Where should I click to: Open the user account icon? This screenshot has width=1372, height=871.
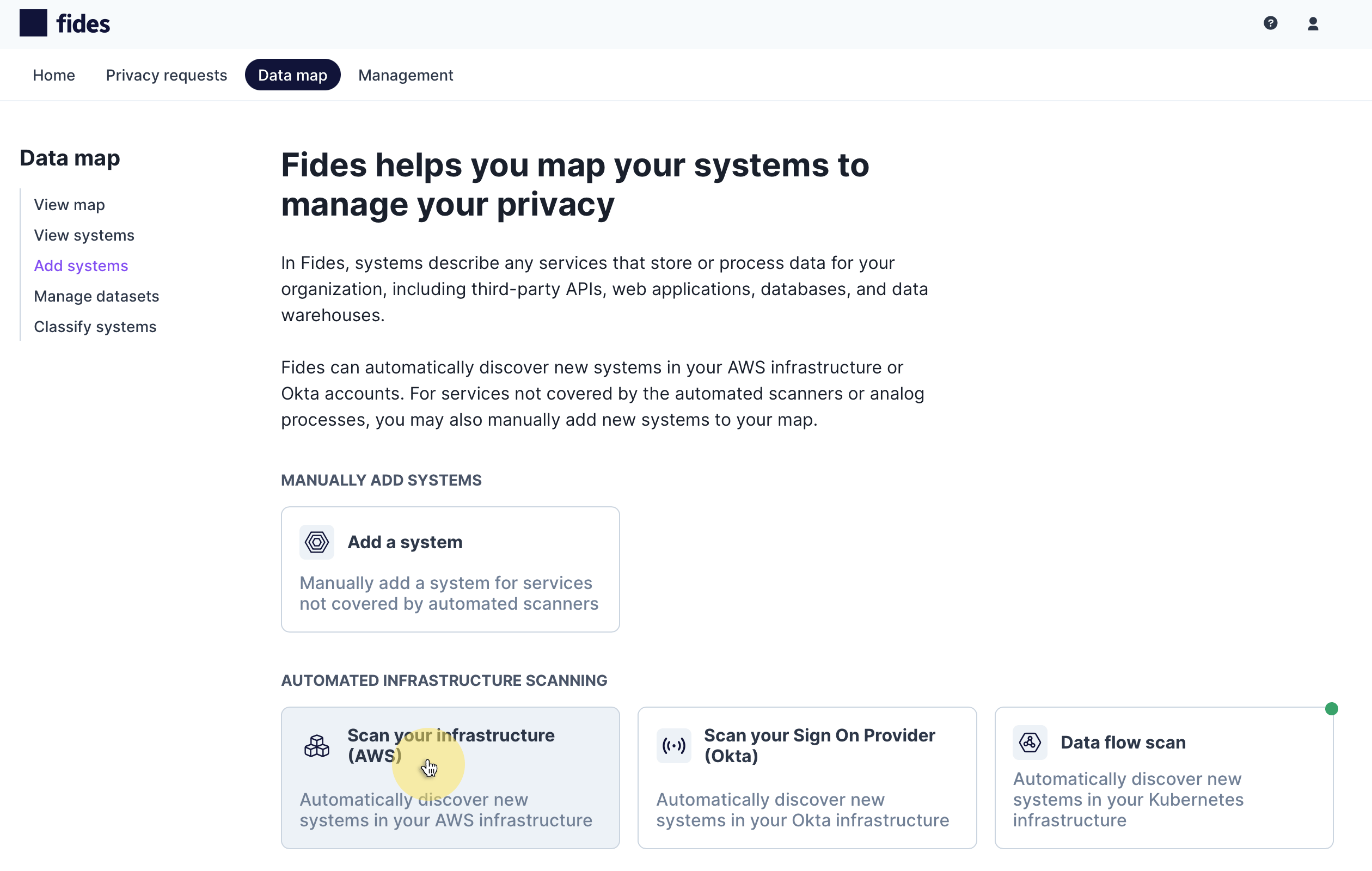[x=1313, y=23]
